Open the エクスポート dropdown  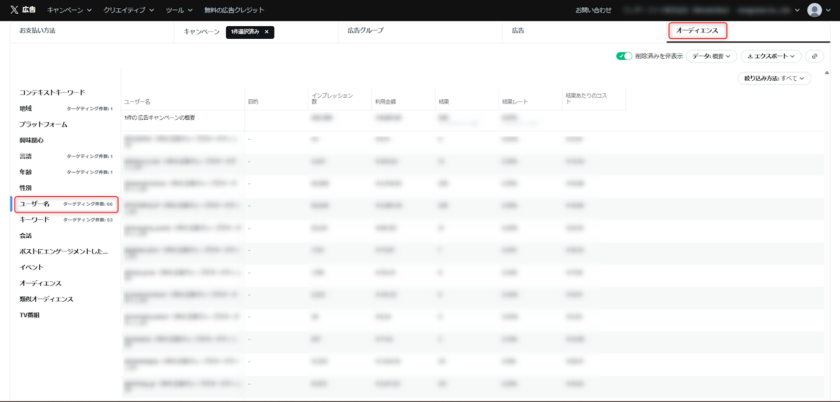(770, 57)
